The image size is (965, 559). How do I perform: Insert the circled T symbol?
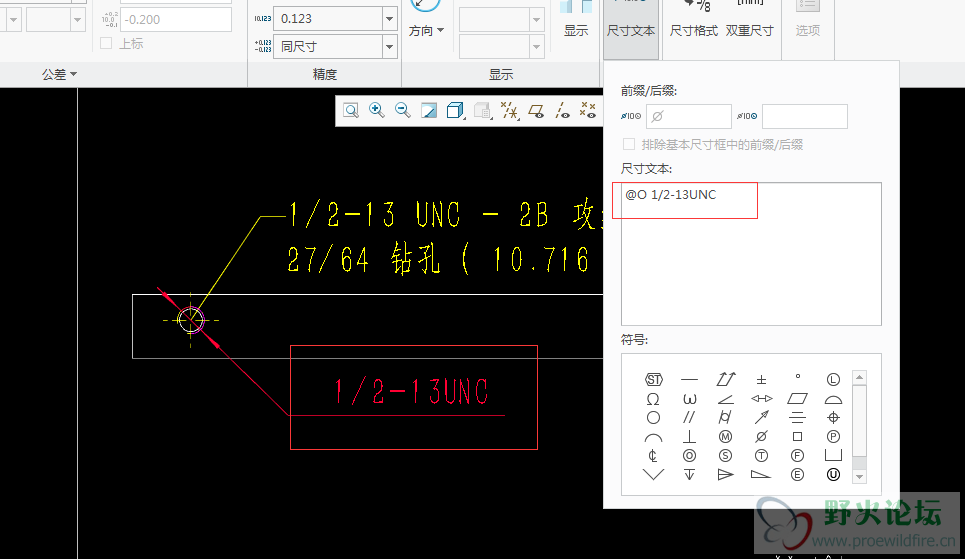(761, 456)
